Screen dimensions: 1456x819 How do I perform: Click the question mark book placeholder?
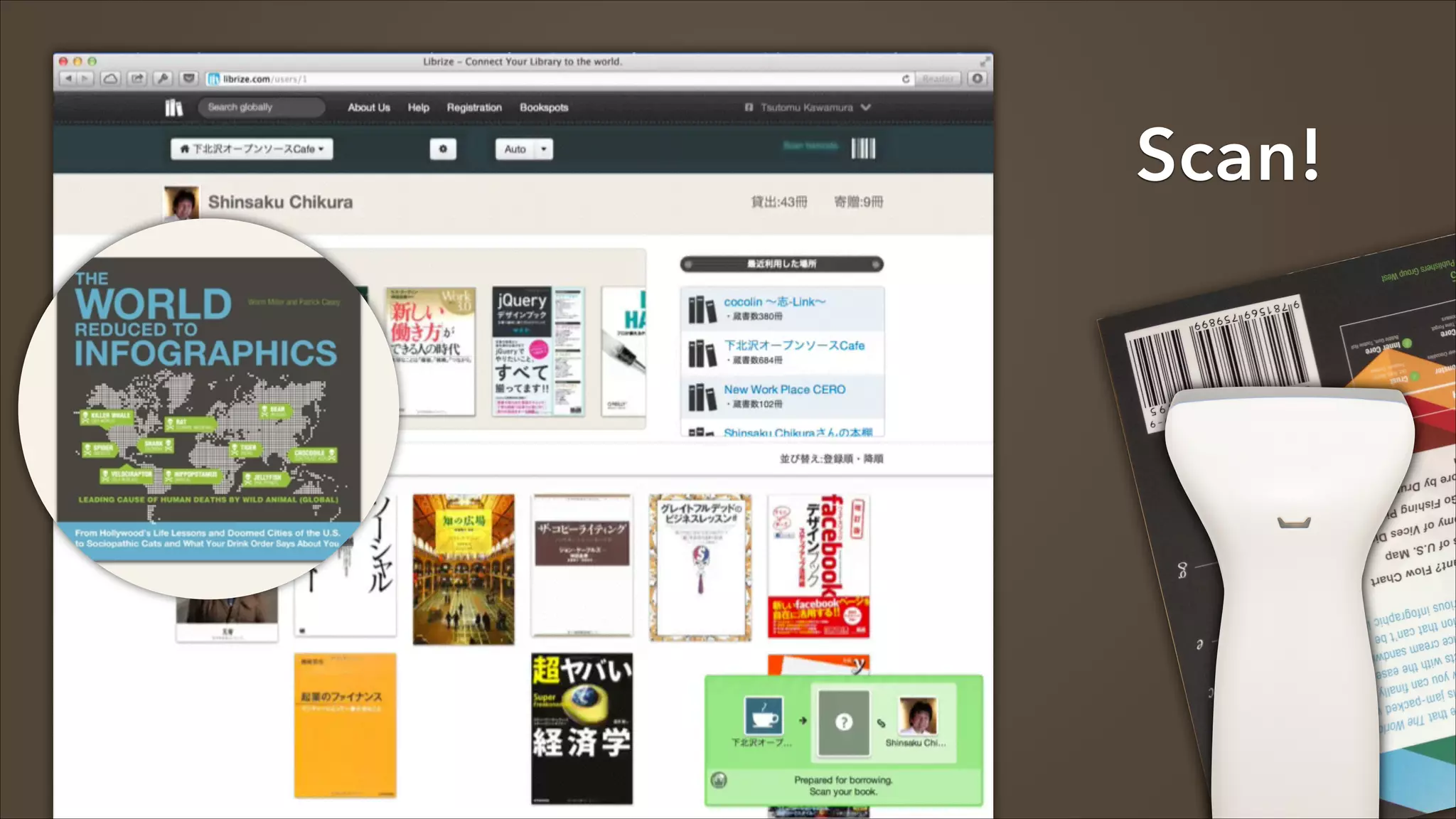844,722
